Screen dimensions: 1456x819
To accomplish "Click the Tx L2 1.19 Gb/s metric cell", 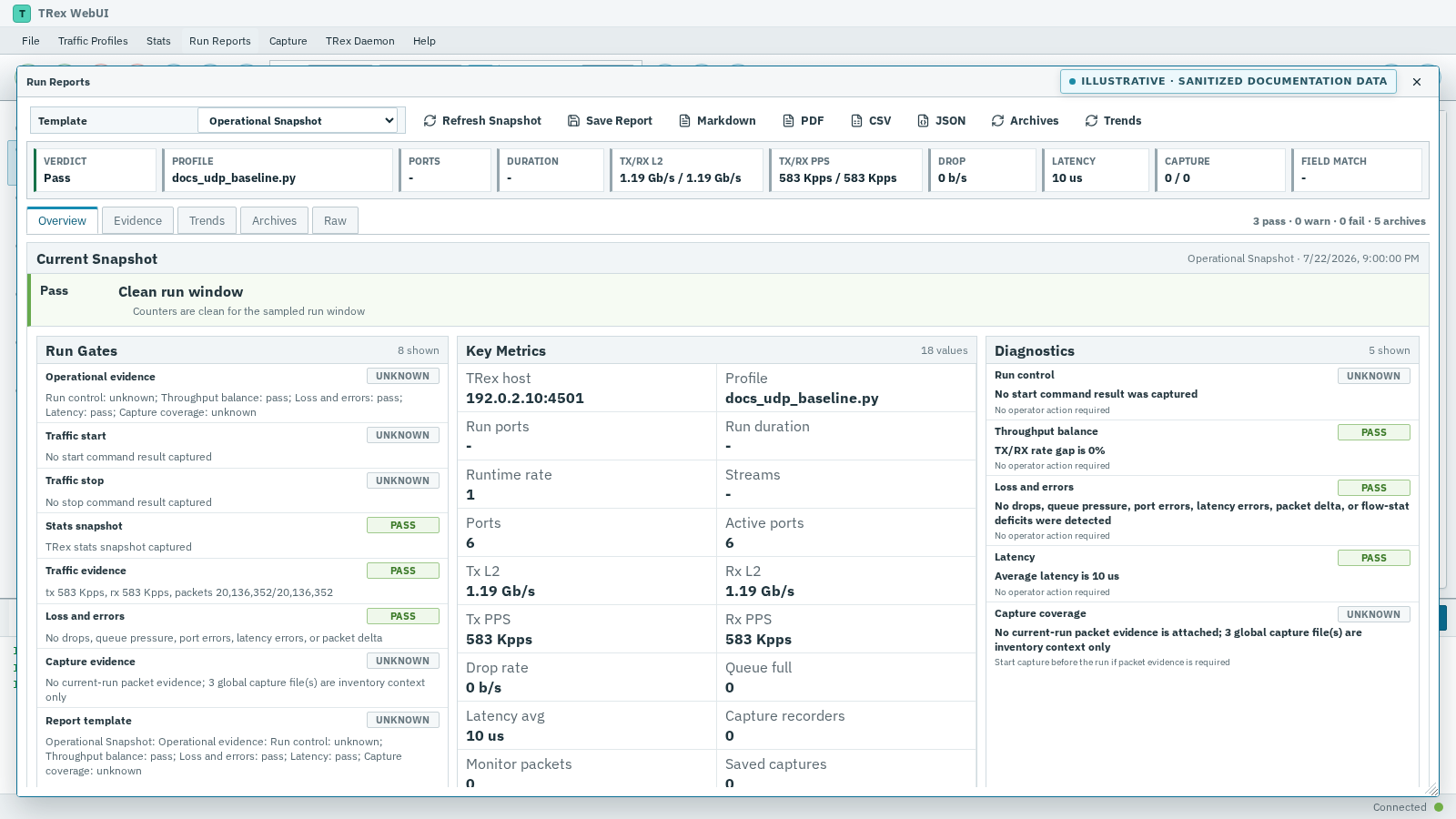I will coord(587,581).
